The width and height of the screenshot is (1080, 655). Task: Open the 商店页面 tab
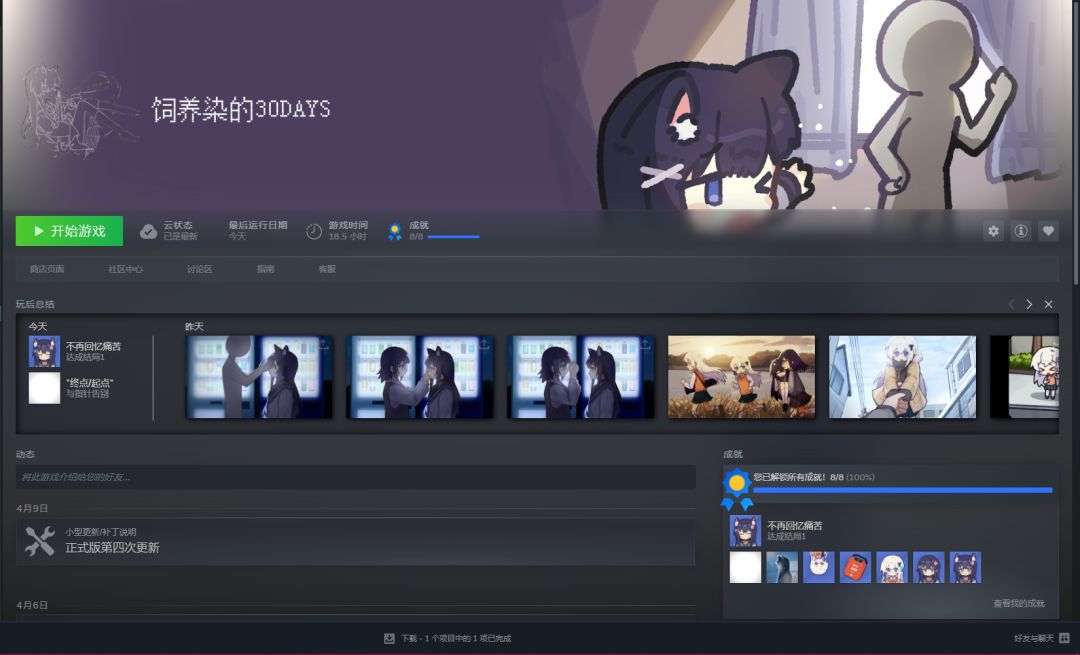point(47,269)
